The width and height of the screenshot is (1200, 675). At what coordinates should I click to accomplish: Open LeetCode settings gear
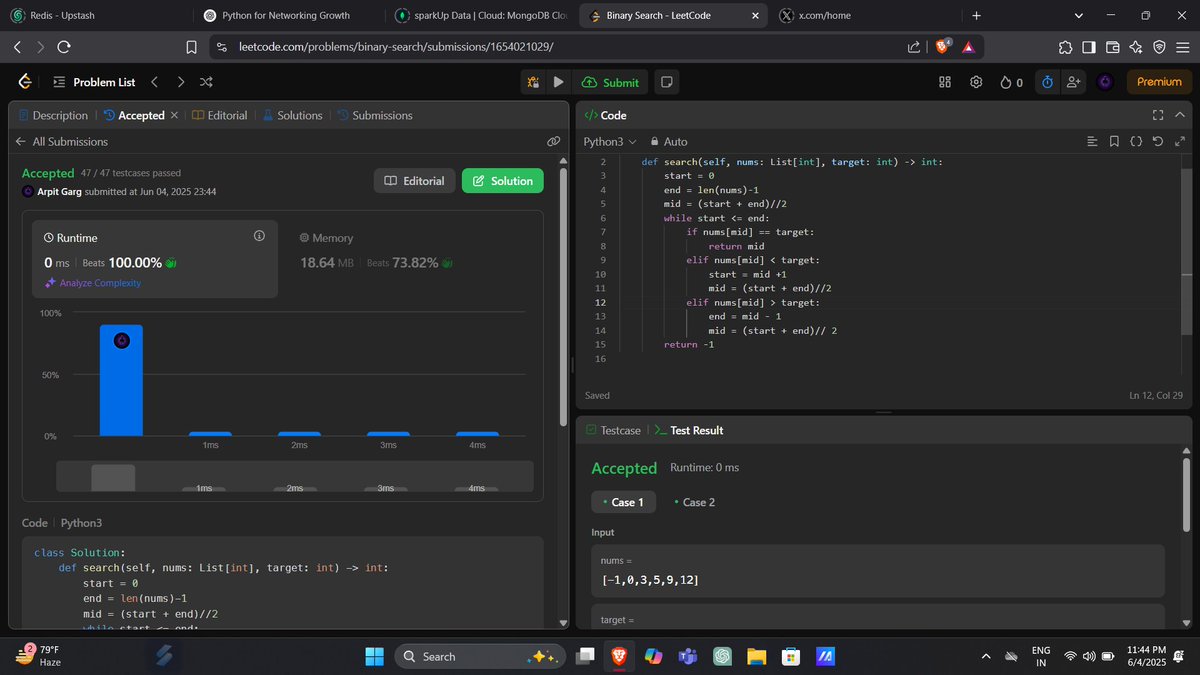(x=976, y=82)
